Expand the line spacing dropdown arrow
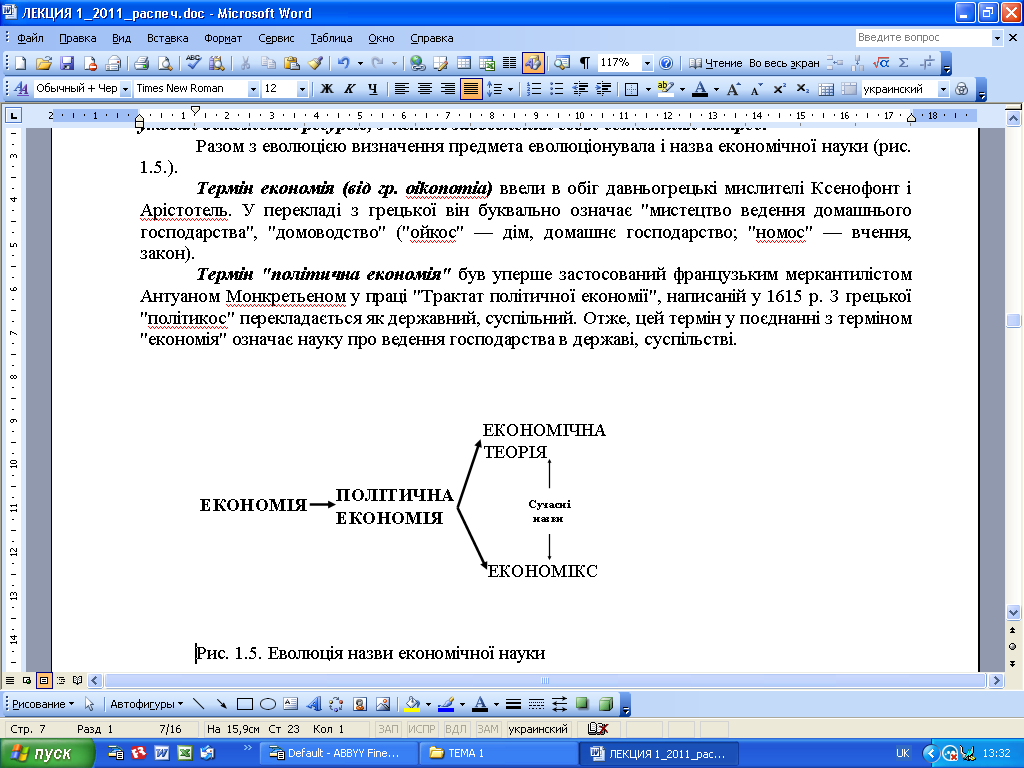Image resolution: width=1024 pixels, height=768 pixels. [510, 89]
